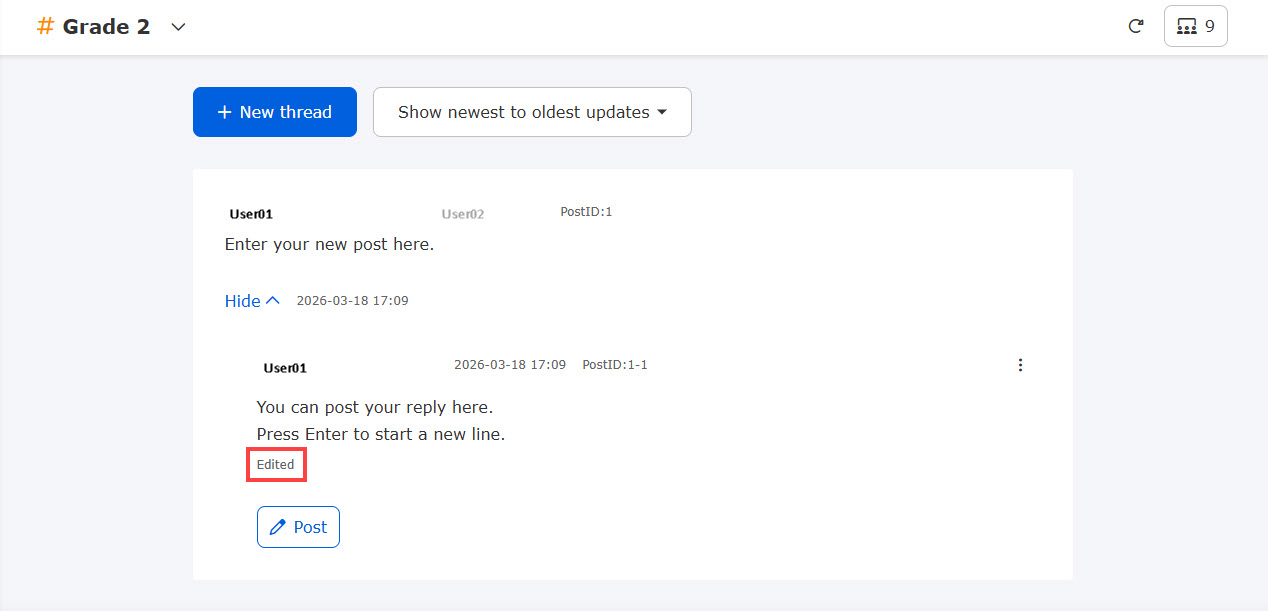Image resolution: width=1268 pixels, height=611 pixels.
Task: Click the Post button with pencil icon
Action: tap(298, 527)
